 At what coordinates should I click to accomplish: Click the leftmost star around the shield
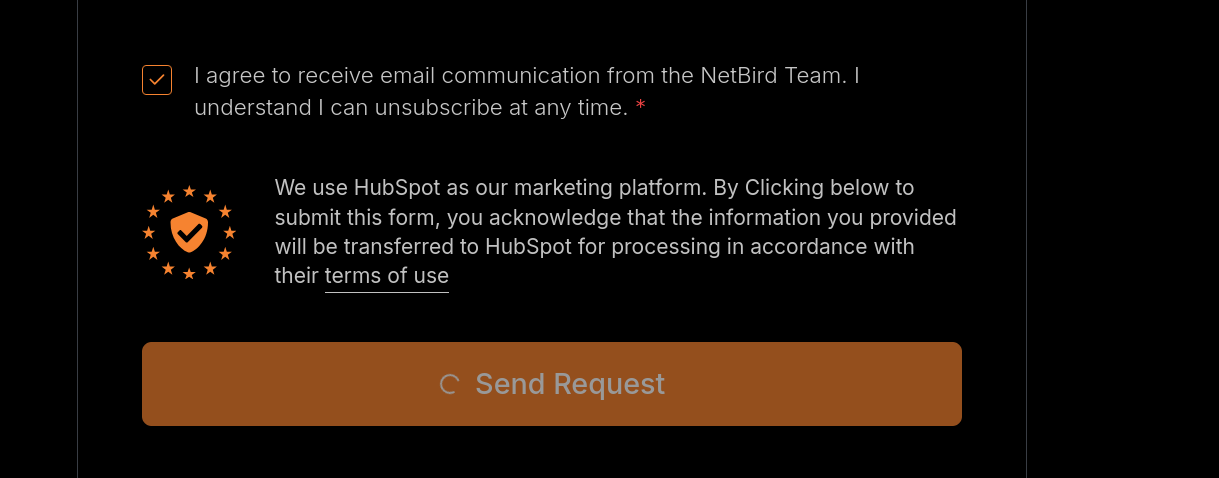pos(149,233)
